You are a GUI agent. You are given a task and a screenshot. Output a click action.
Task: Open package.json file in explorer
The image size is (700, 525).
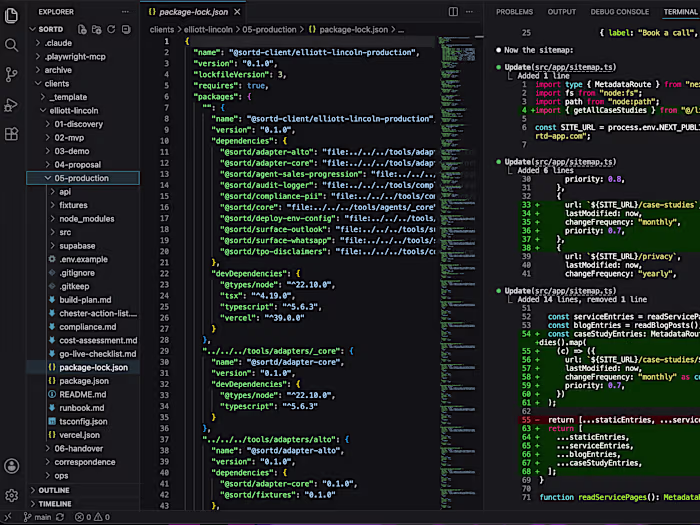pyautogui.click(x=83, y=381)
